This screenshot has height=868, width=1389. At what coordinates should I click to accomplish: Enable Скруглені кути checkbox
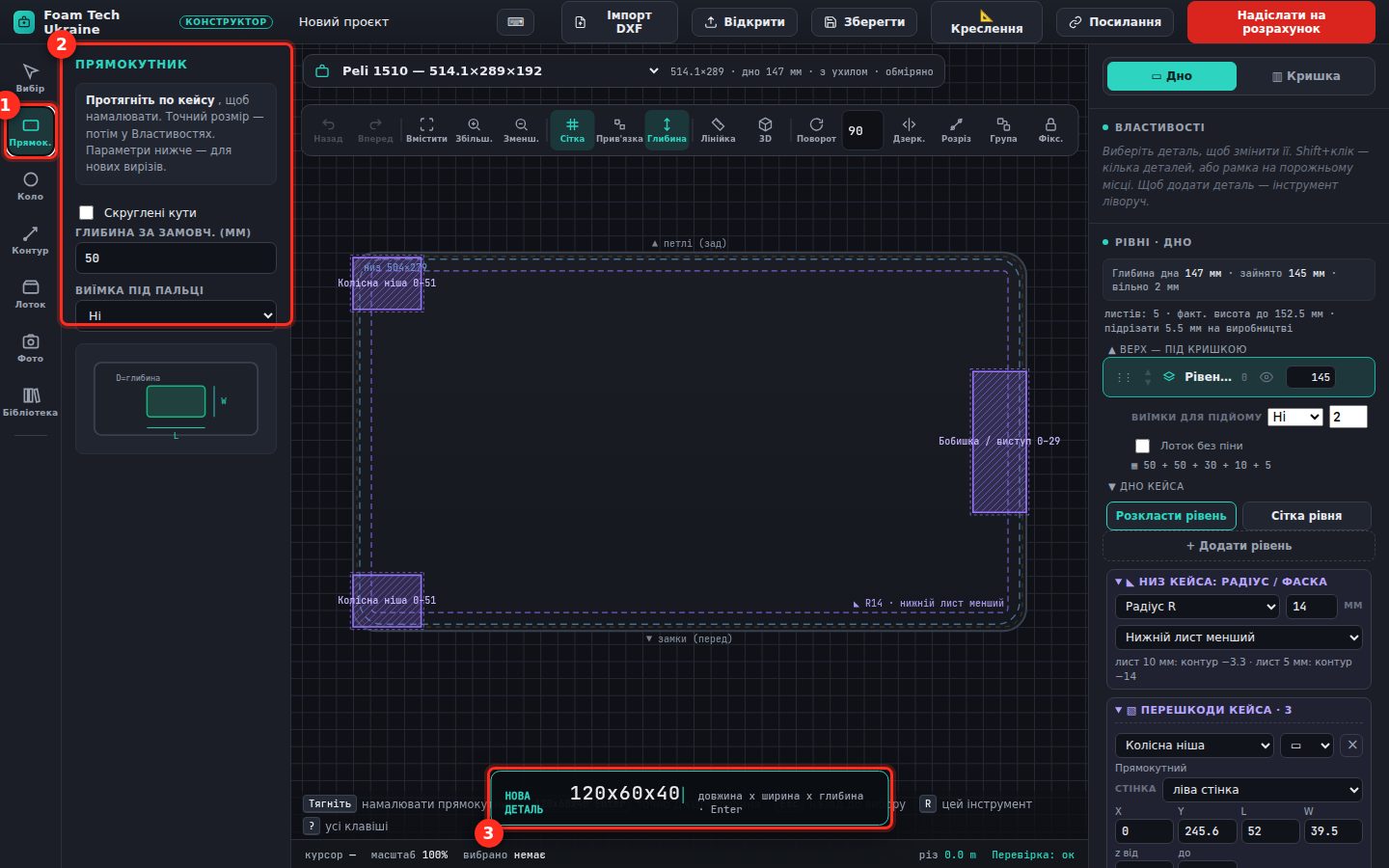click(87, 212)
